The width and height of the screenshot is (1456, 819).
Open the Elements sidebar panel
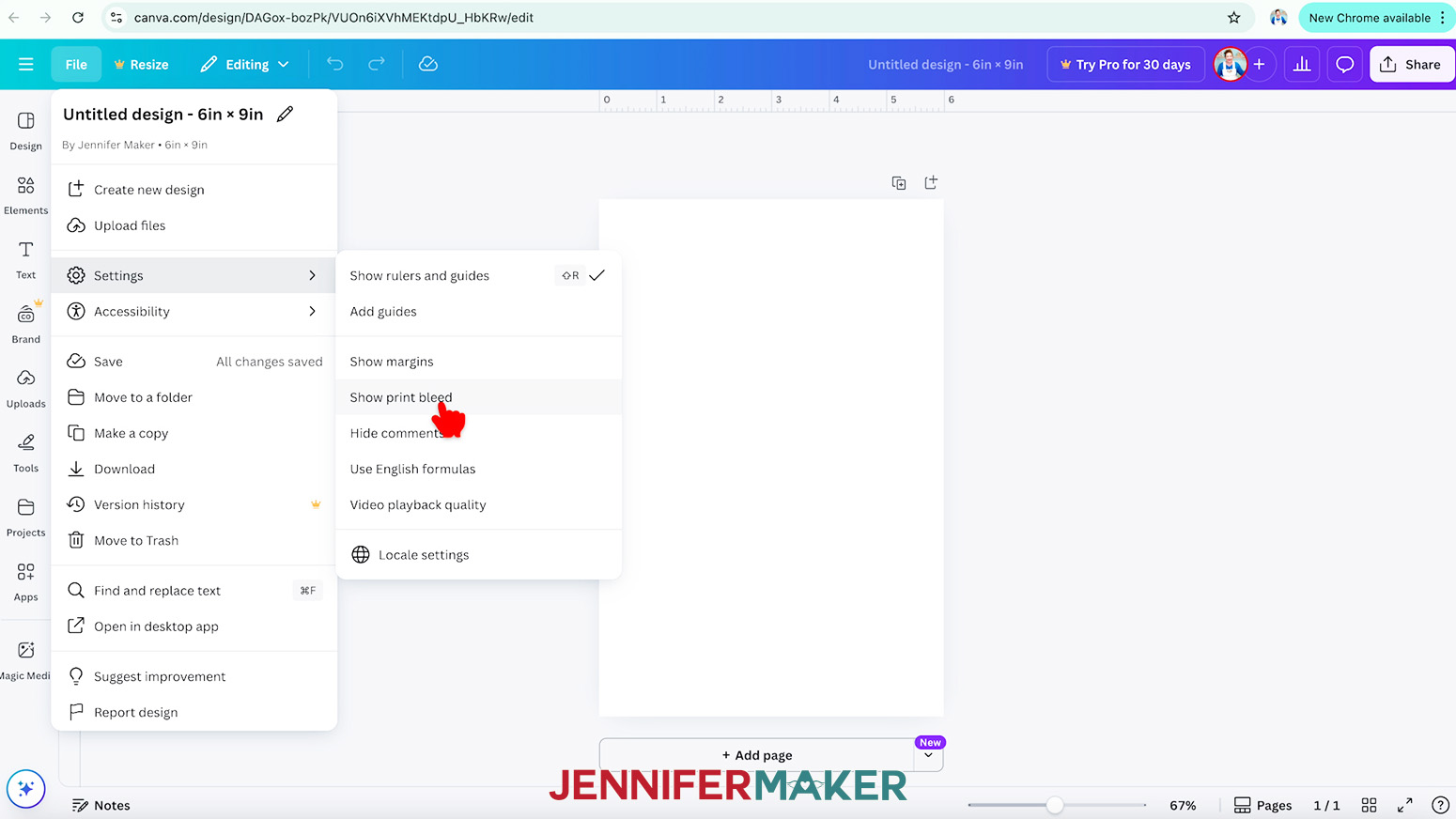(x=25, y=195)
